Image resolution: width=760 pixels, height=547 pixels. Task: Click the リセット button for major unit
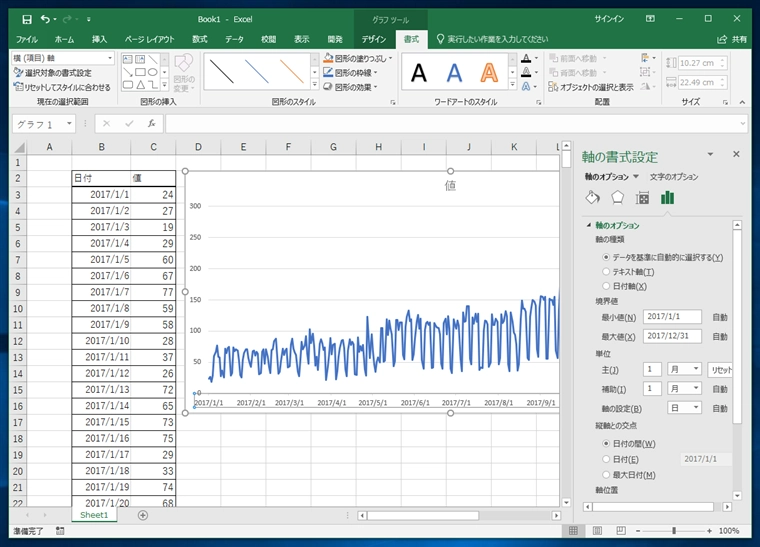coord(721,369)
